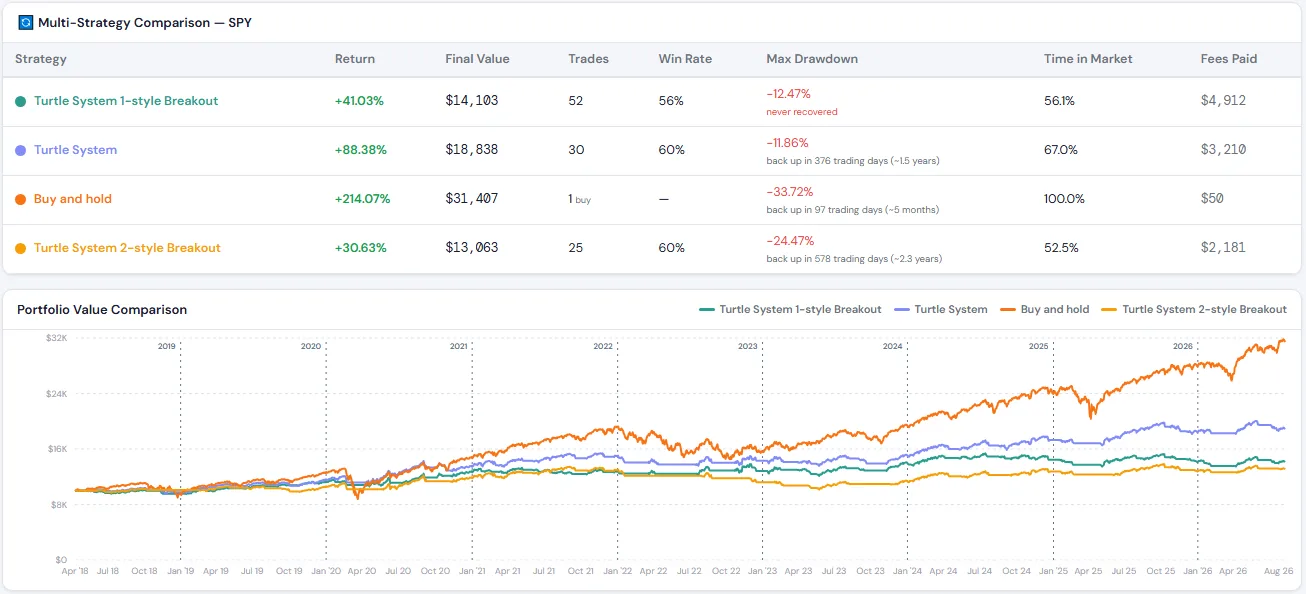Click the -24.47% max drawdown value
1306x594 pixels.
coord(790,241)
